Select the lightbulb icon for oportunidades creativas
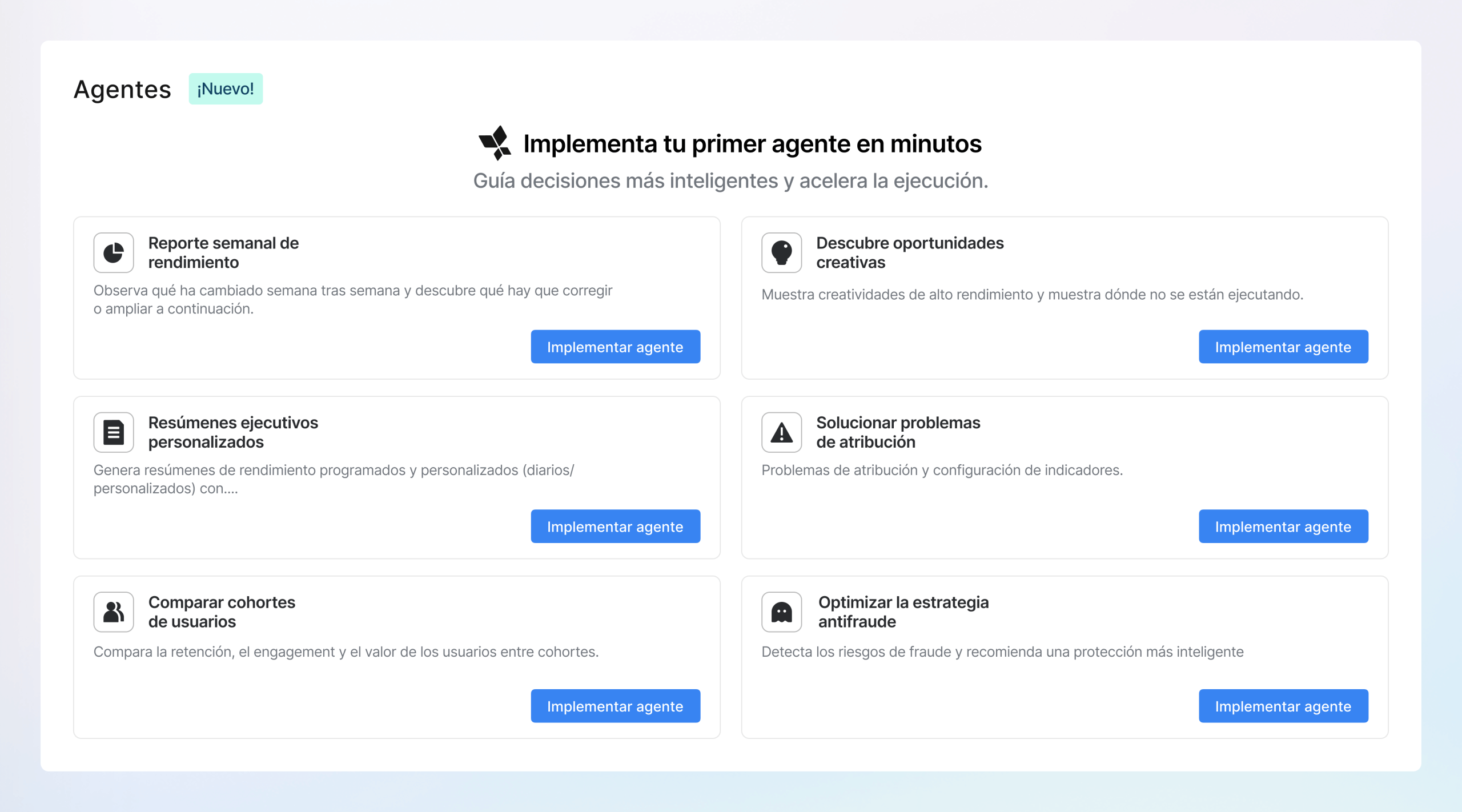This screenshot has width=1462, height=812. click(782, 252)
